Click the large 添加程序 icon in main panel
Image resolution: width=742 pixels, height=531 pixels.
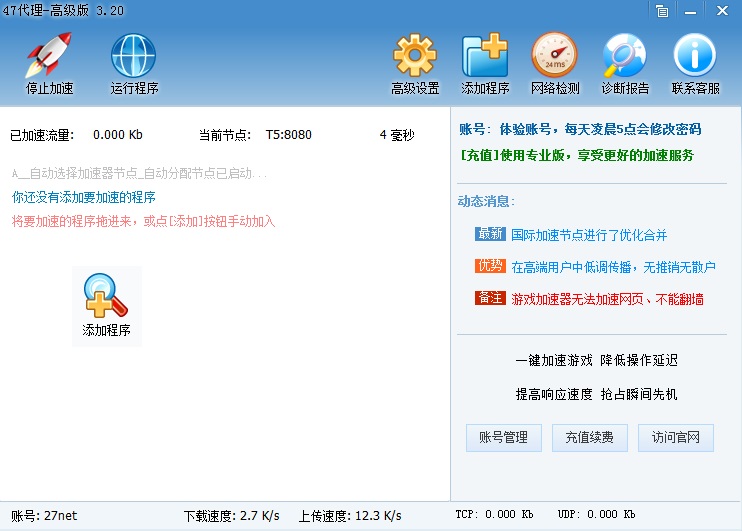pyautogui.click(x=106, y=305)
